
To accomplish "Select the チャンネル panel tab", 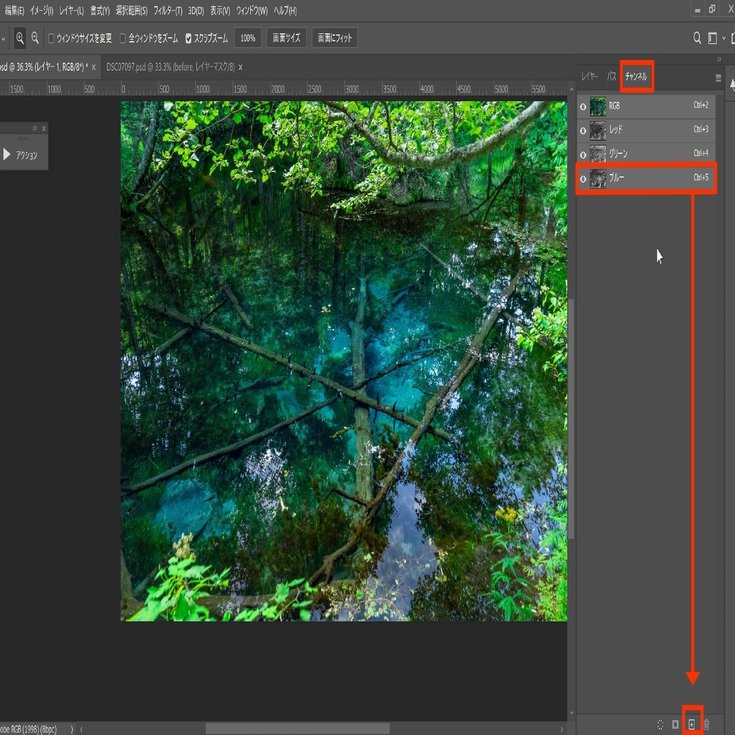I will (x=636, y=76).
